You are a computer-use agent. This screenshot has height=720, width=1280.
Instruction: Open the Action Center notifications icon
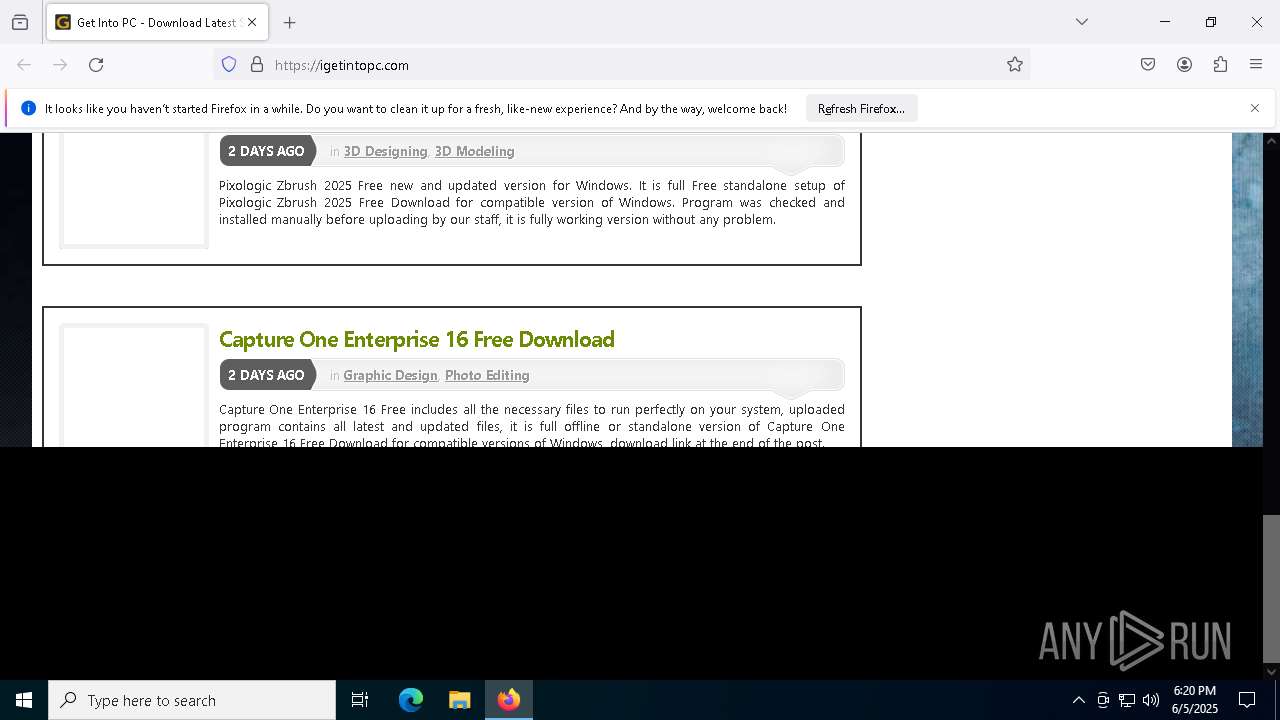coord(1247,700)
